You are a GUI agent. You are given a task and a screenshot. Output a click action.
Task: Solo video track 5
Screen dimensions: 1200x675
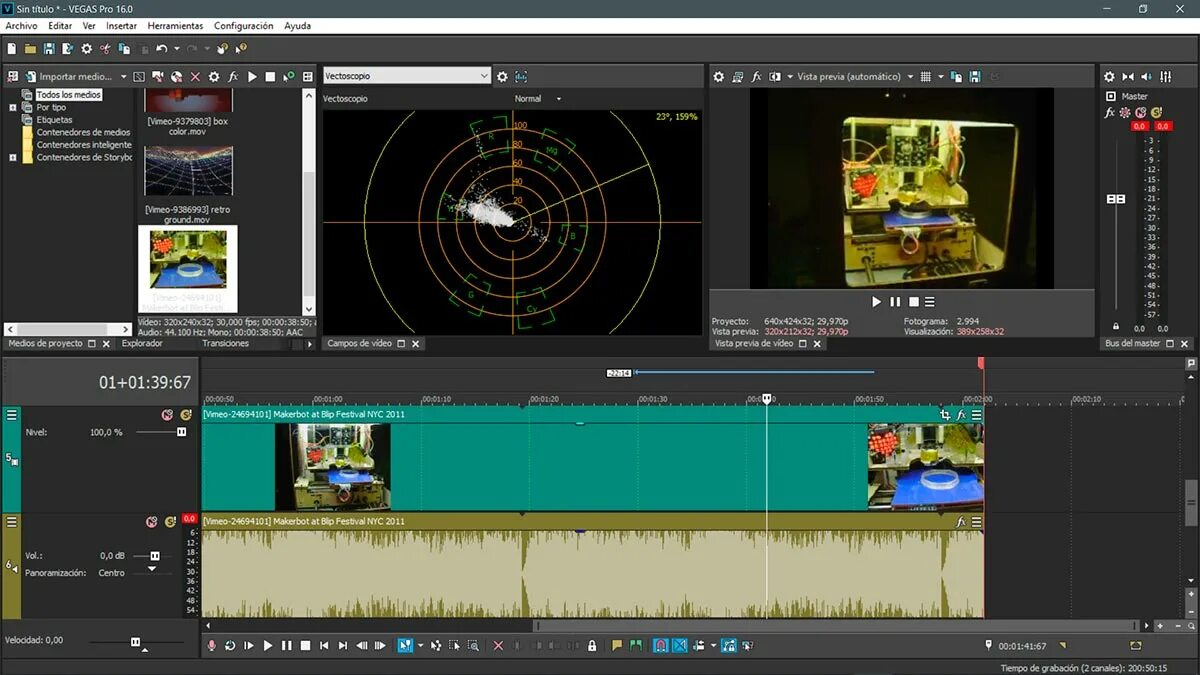pos(185,414)
